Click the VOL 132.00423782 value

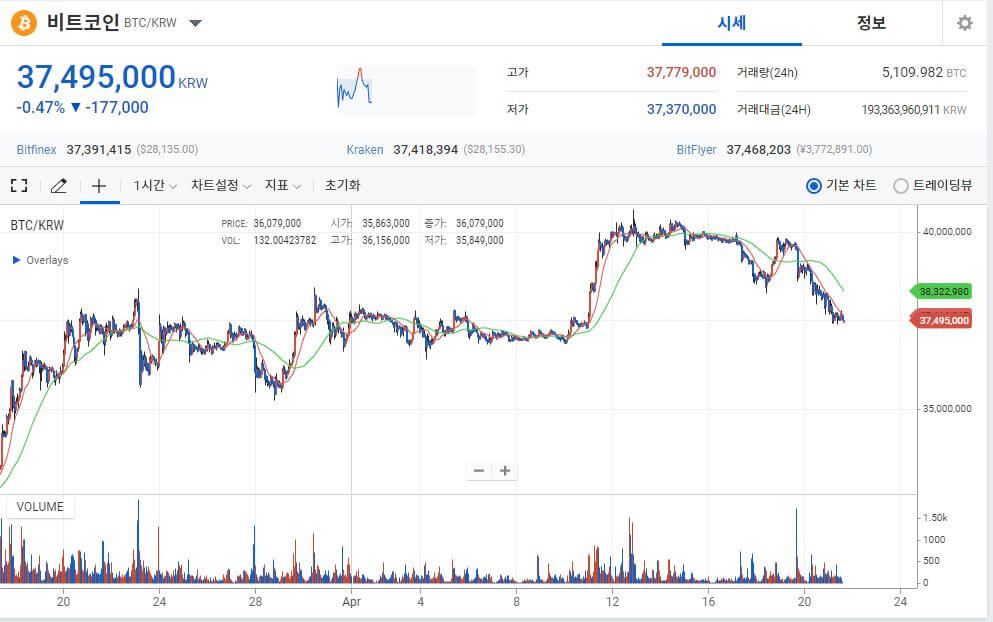(284, 241)
